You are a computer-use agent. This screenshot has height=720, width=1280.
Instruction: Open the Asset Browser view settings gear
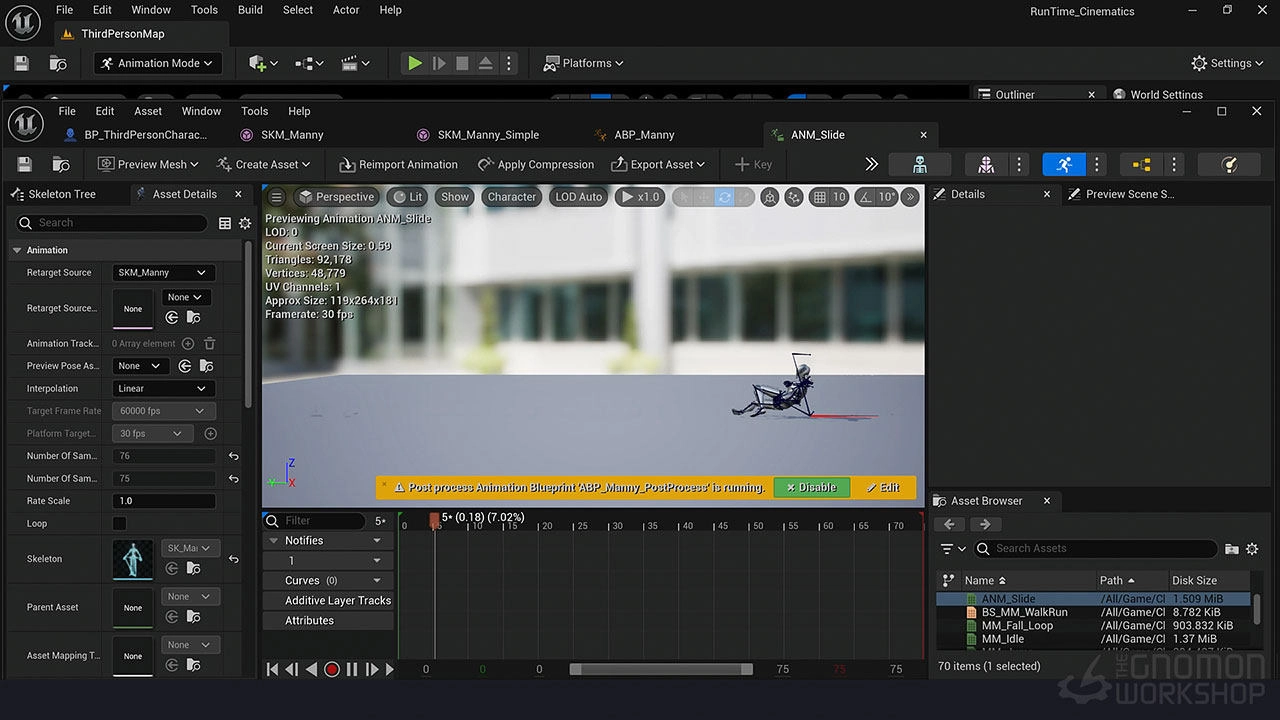(1253, 548)
